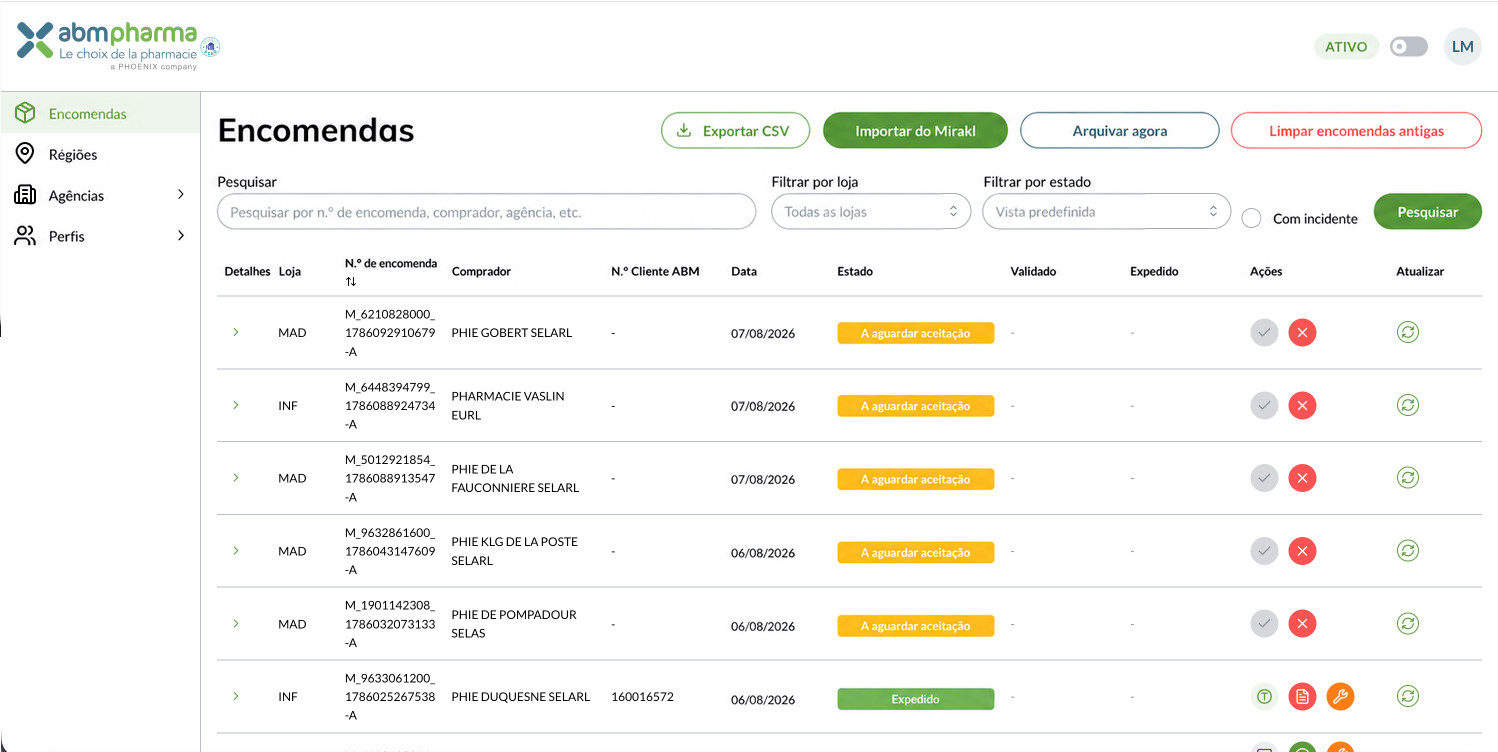The width and height of the screenshot is (1498, 752).
Task: Refresh the PHIE DE POMPADOUR SELAS order
Action: pos(1408,625)
